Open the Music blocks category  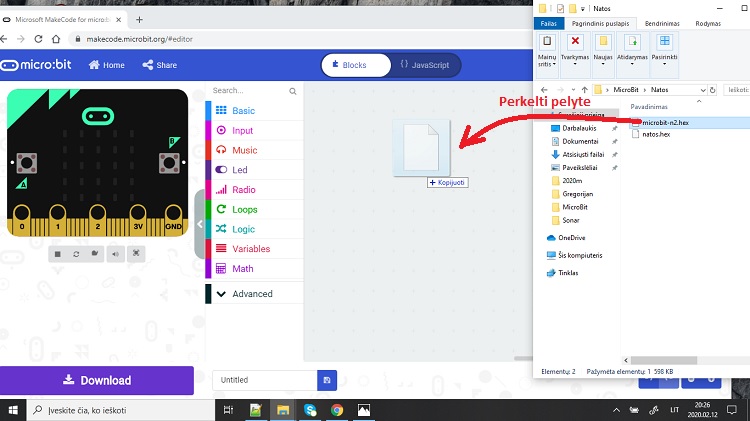[x=254, y=150]
